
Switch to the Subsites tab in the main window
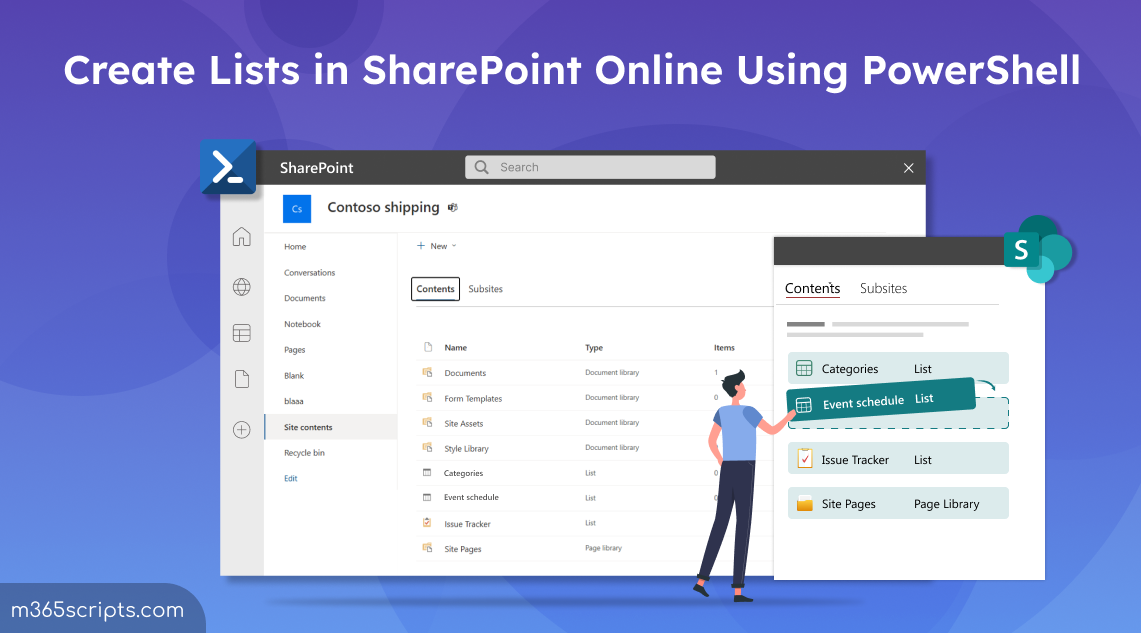485,289
